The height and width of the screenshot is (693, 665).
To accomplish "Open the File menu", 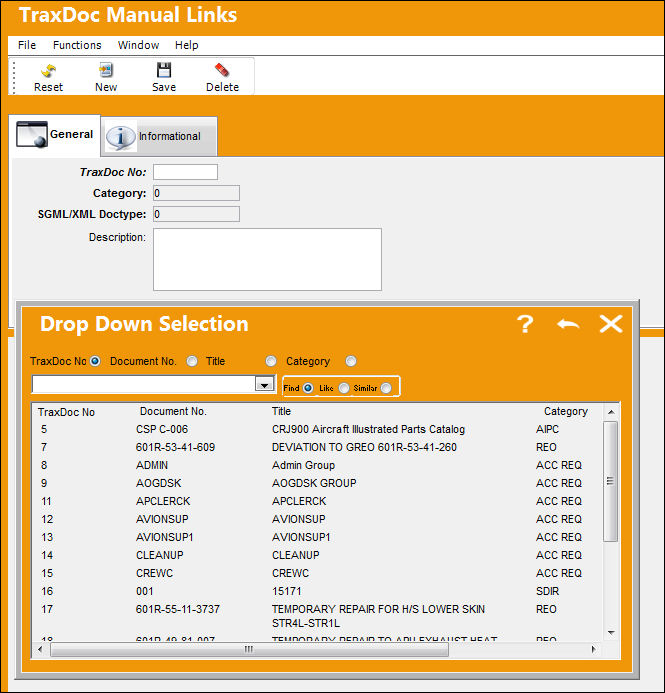I will point(27,45).
